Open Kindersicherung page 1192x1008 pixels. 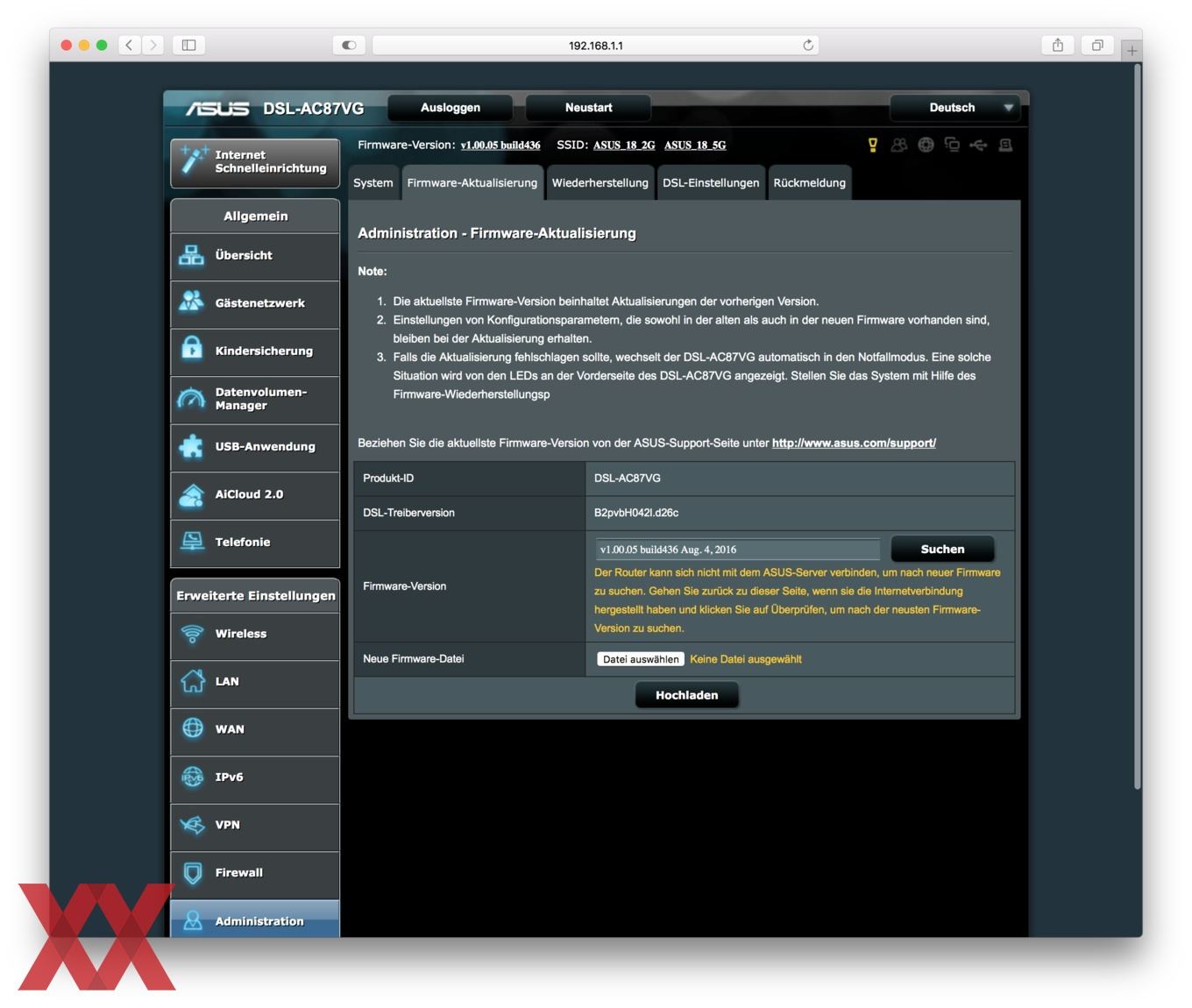coord(255,351)
